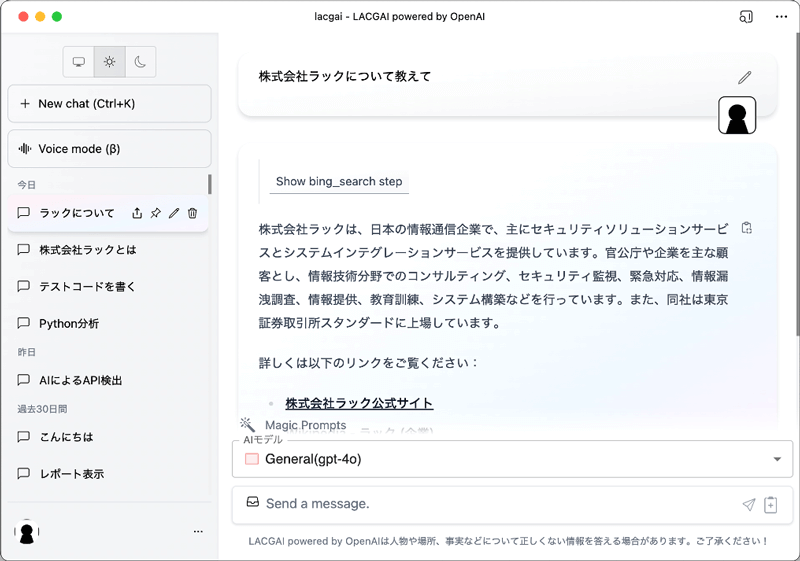Open sidebar account options menu
This screenshot has width=800, height=561.
pyautogui.click(x=198, y=531)
